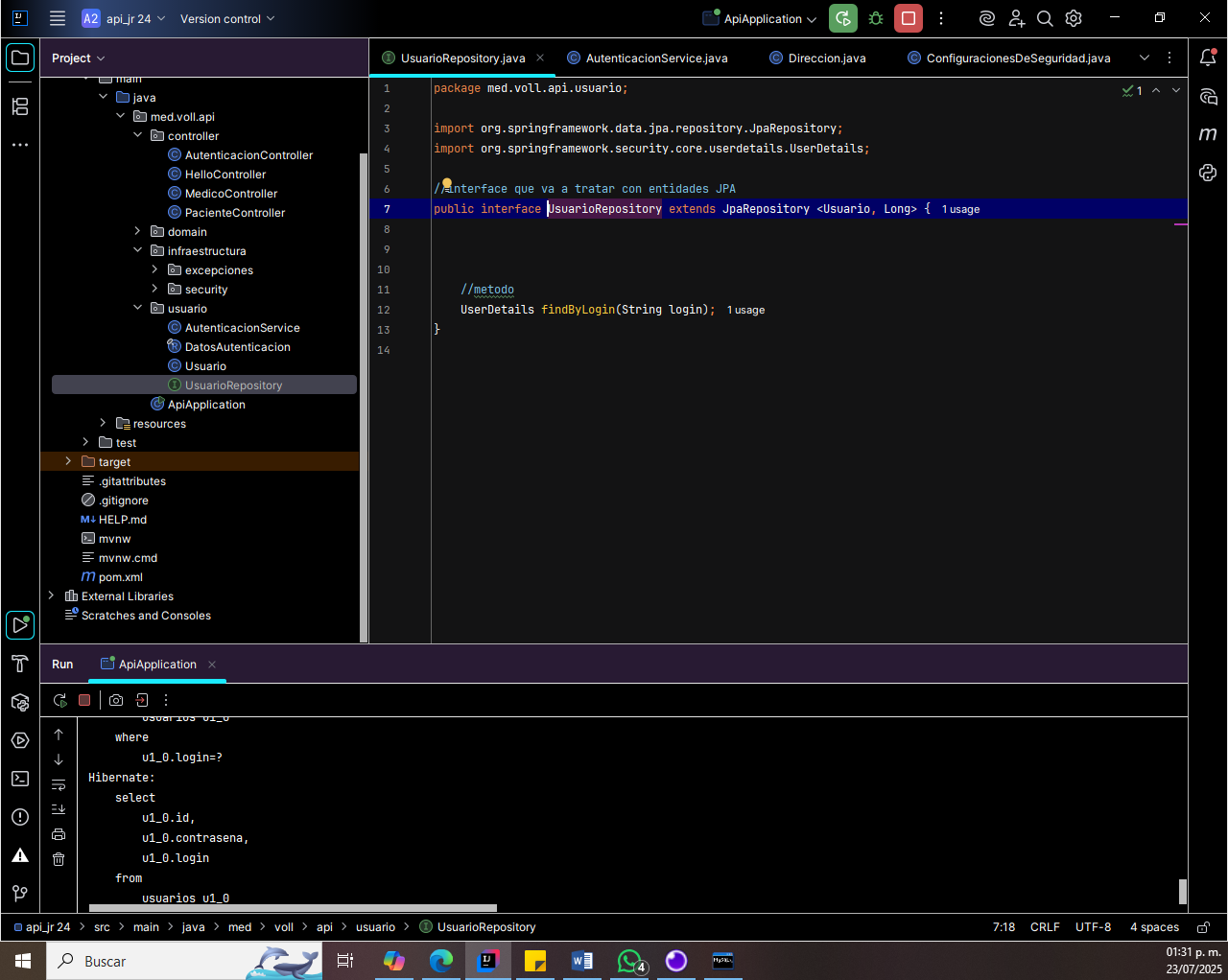1228x980 pixels.
Task: Take a thread dump with camera icon
Action: (x=116, y=700)
